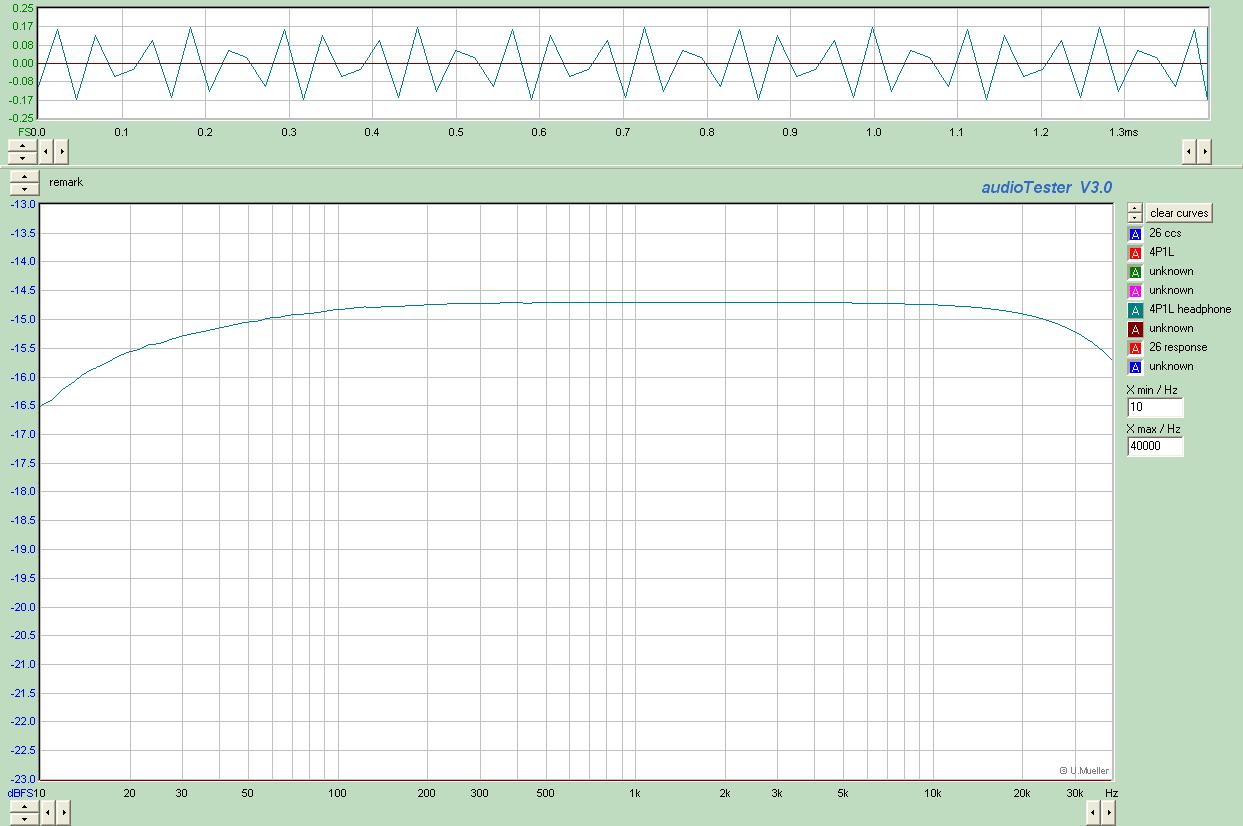Click the audioTester V3.0 title text
This screenshot has height=826, width=1243.
pyautogui.click(x=1046, y=187)
